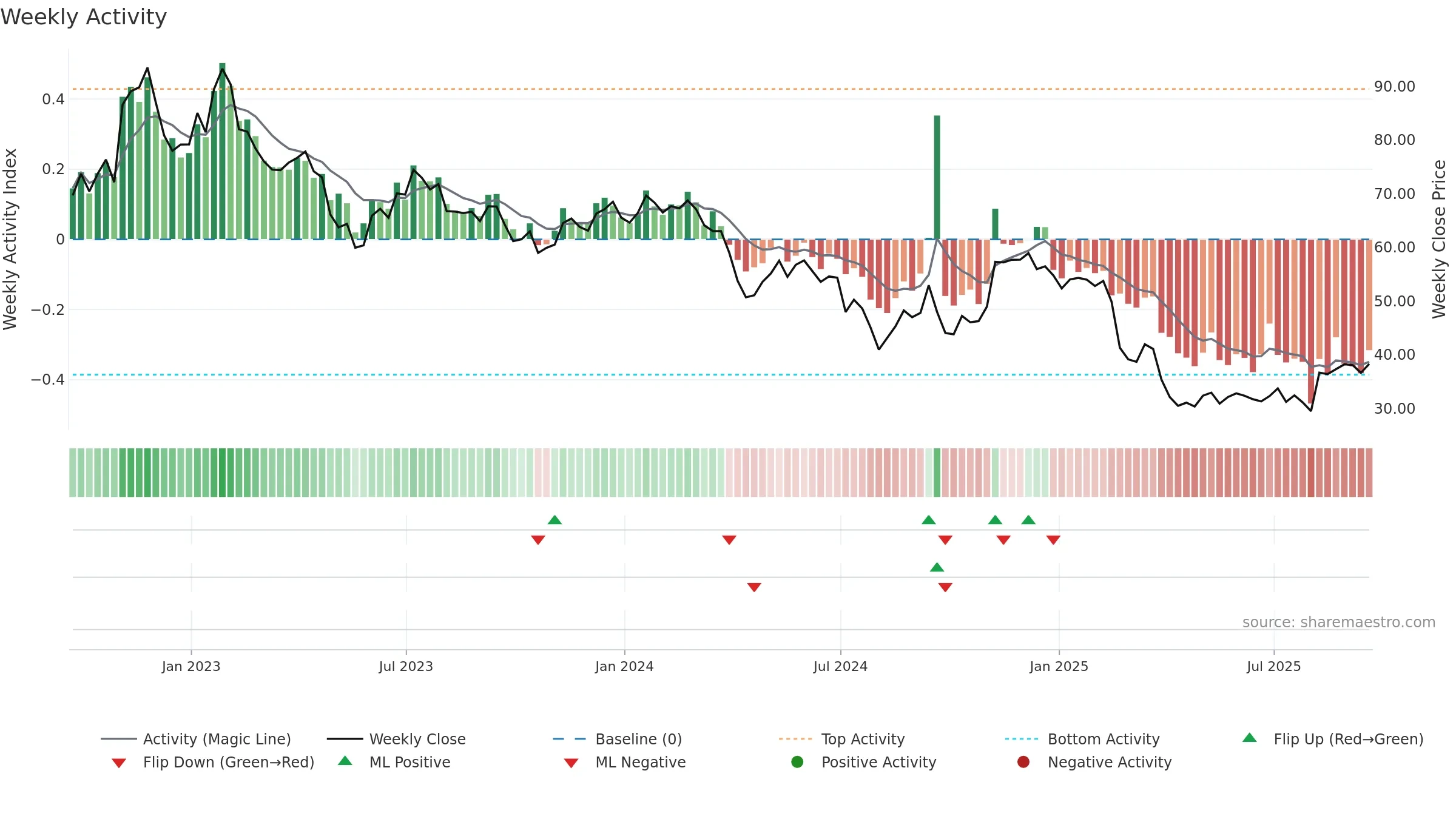
Task: Click the ML Negative triangle between Jan 2024 and Jul 2024
Action: point(754,587)
